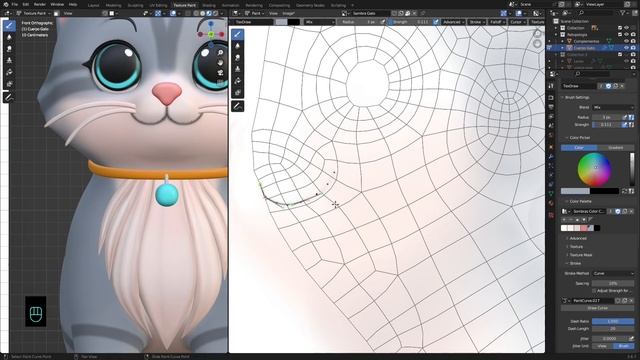Select the Draw tool in image editor toolbar
640x360 pixels.
tap(237, 34)
